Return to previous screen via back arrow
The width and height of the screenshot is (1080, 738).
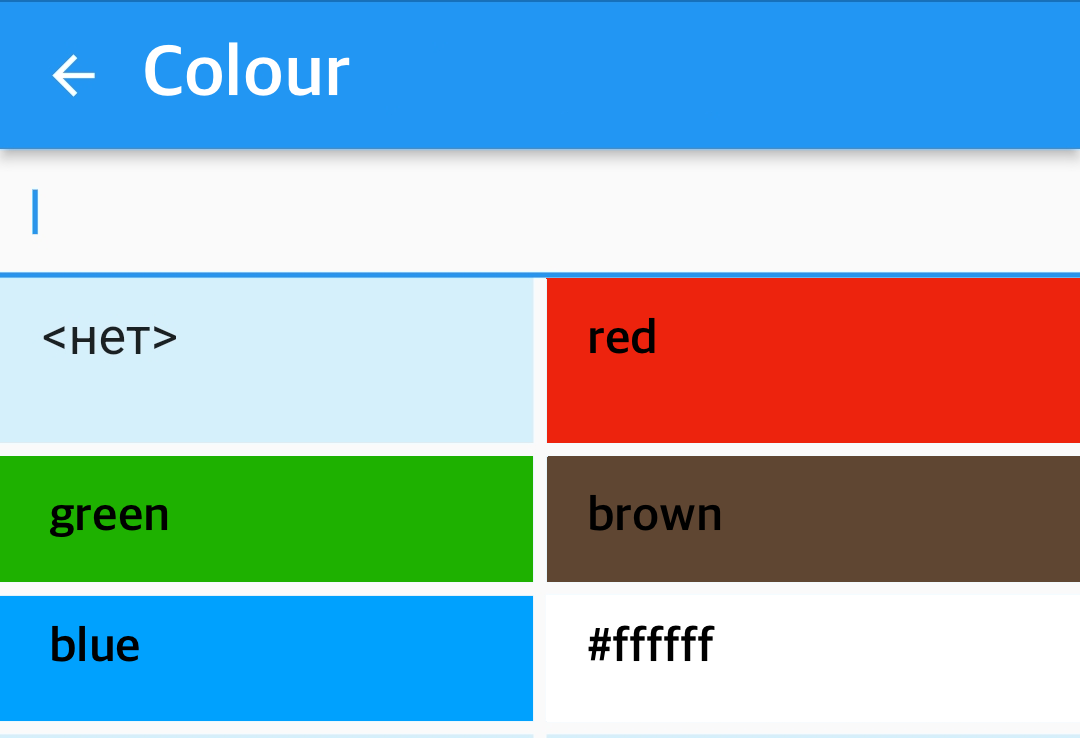point(73,74)
